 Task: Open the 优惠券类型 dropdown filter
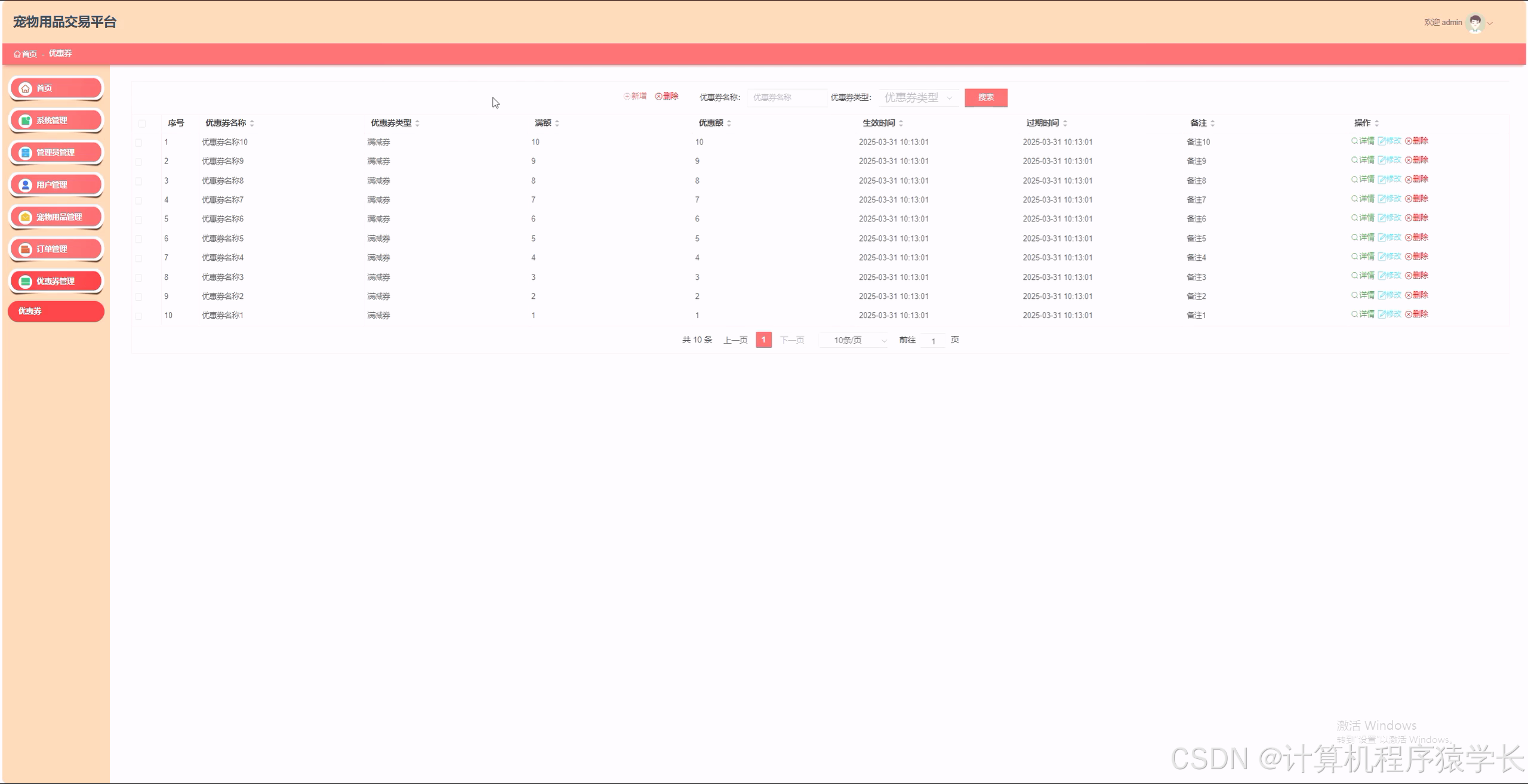[x=919, y=98]
